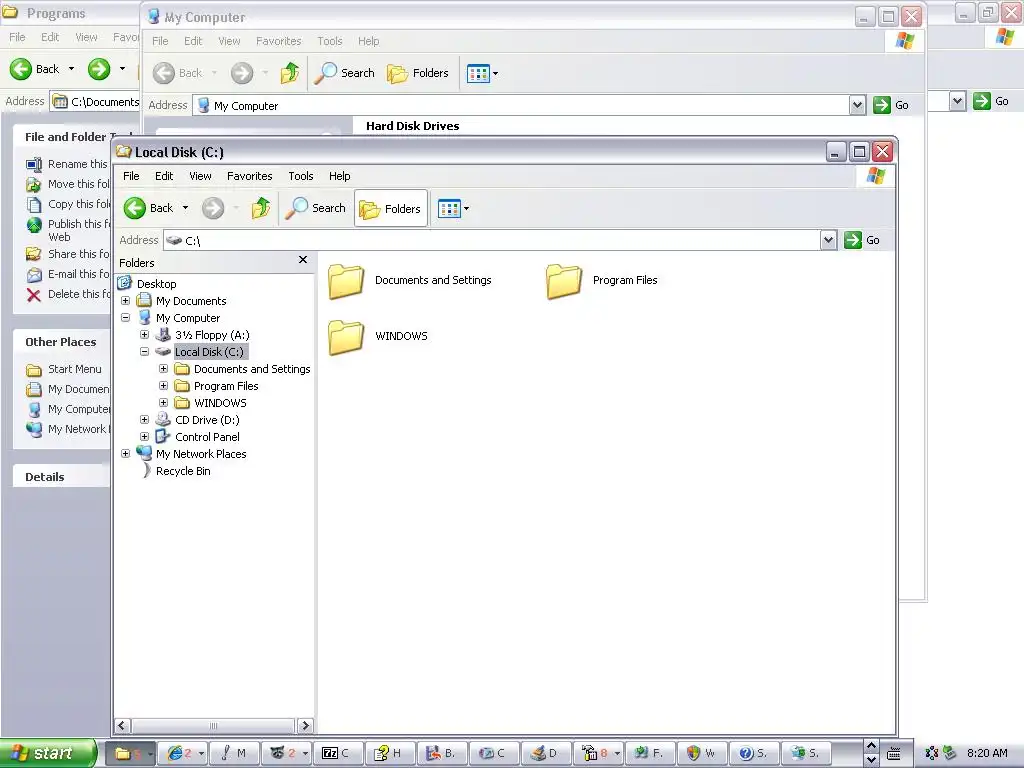Image resolution: width=1024 pixels, height=768 pixels.
Task: Open the Views icon in Local Disk toolbar
Action: [x=449, y=209]
